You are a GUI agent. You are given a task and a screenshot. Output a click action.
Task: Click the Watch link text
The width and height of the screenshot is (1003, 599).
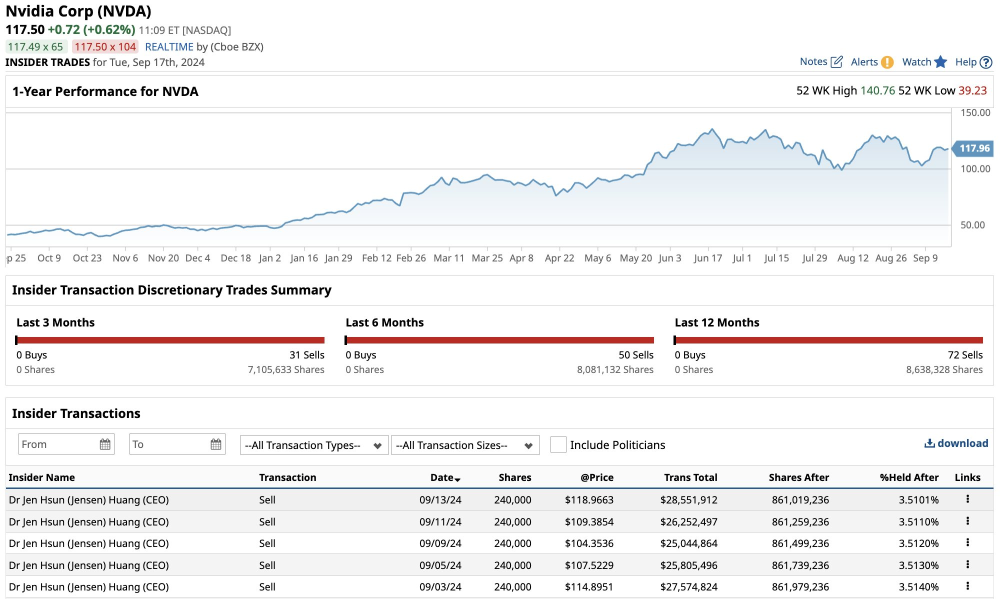pyautogui.click(x=917, y=61)
